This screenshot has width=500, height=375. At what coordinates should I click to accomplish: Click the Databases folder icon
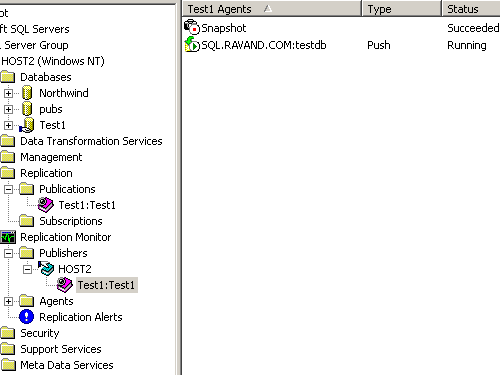[x=8, y=77]
